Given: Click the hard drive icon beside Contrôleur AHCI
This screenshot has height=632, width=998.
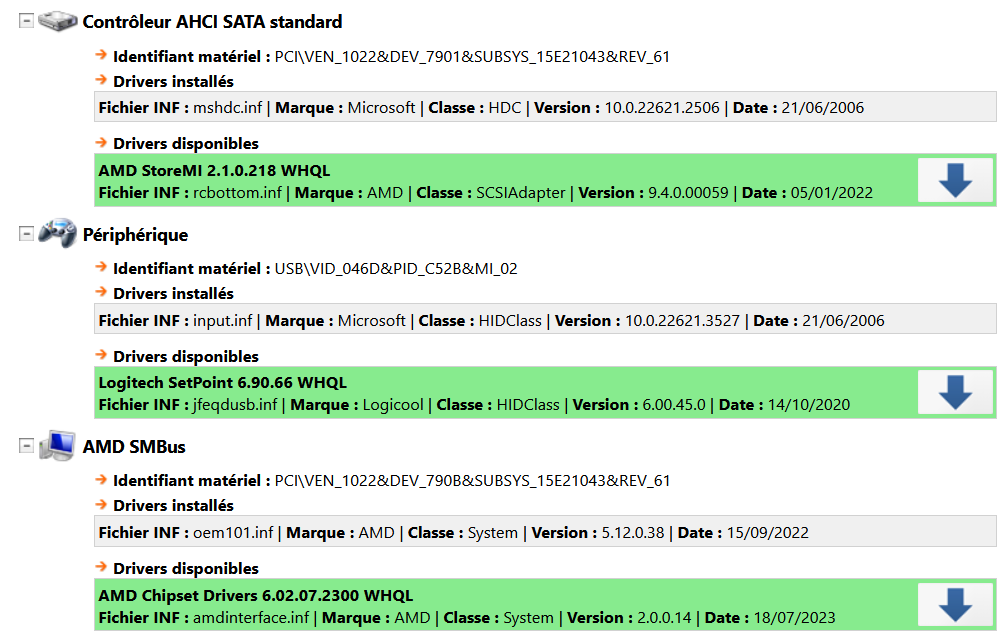Looking at the screenshot, I should pos(57,21).
